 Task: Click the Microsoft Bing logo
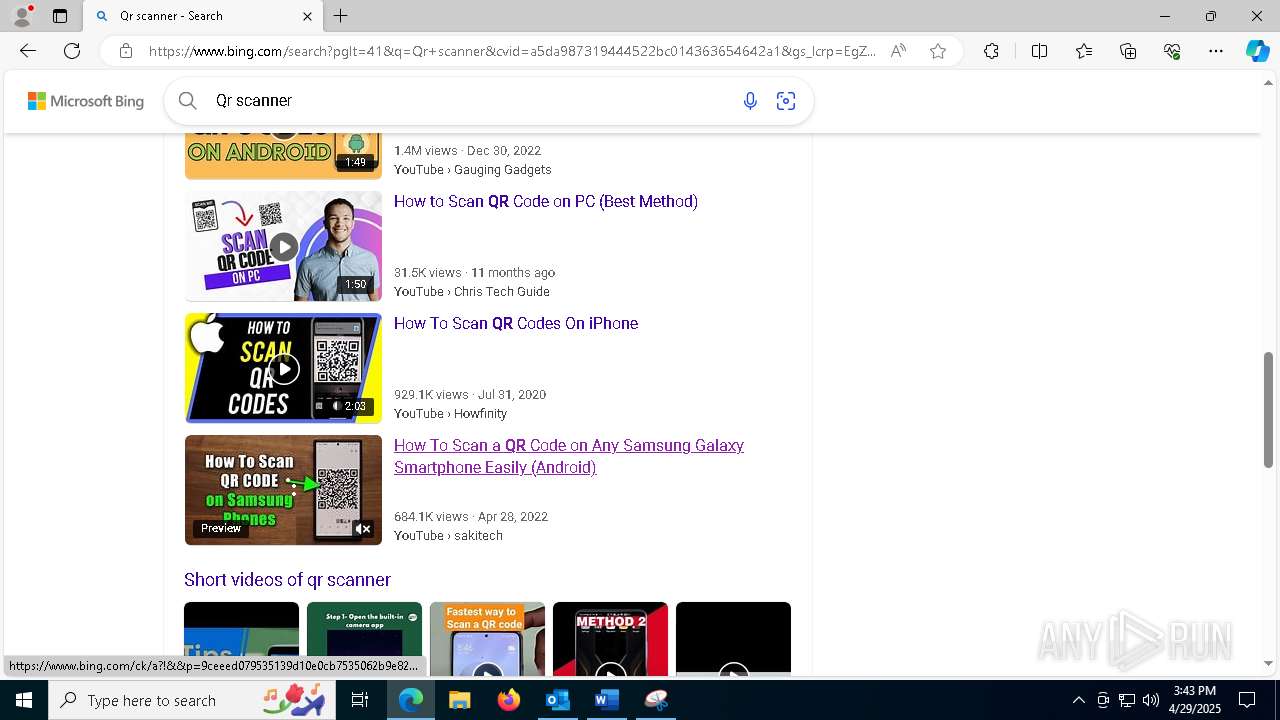pos(86,101)
